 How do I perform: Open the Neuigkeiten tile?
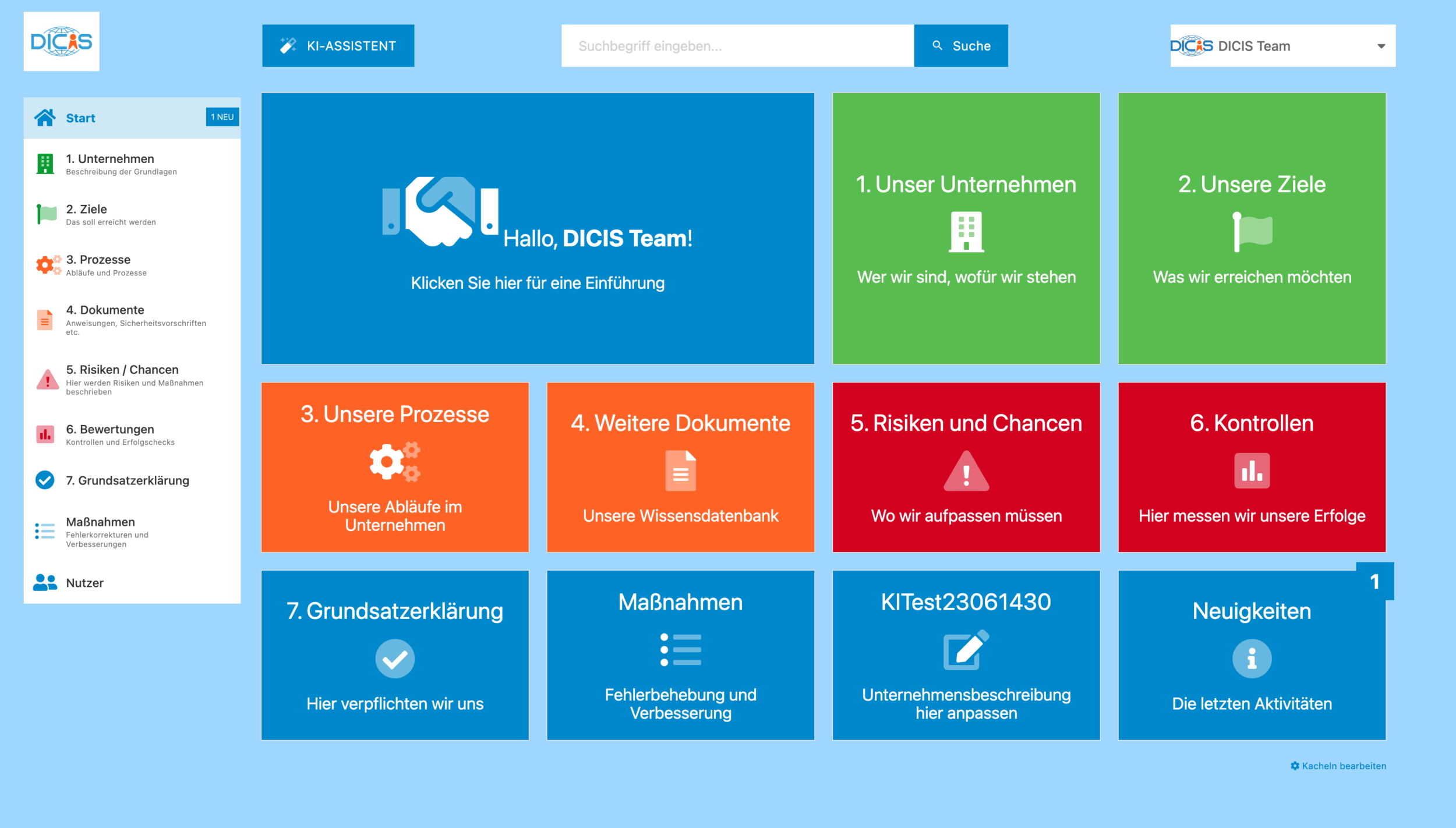[1252, 655]
